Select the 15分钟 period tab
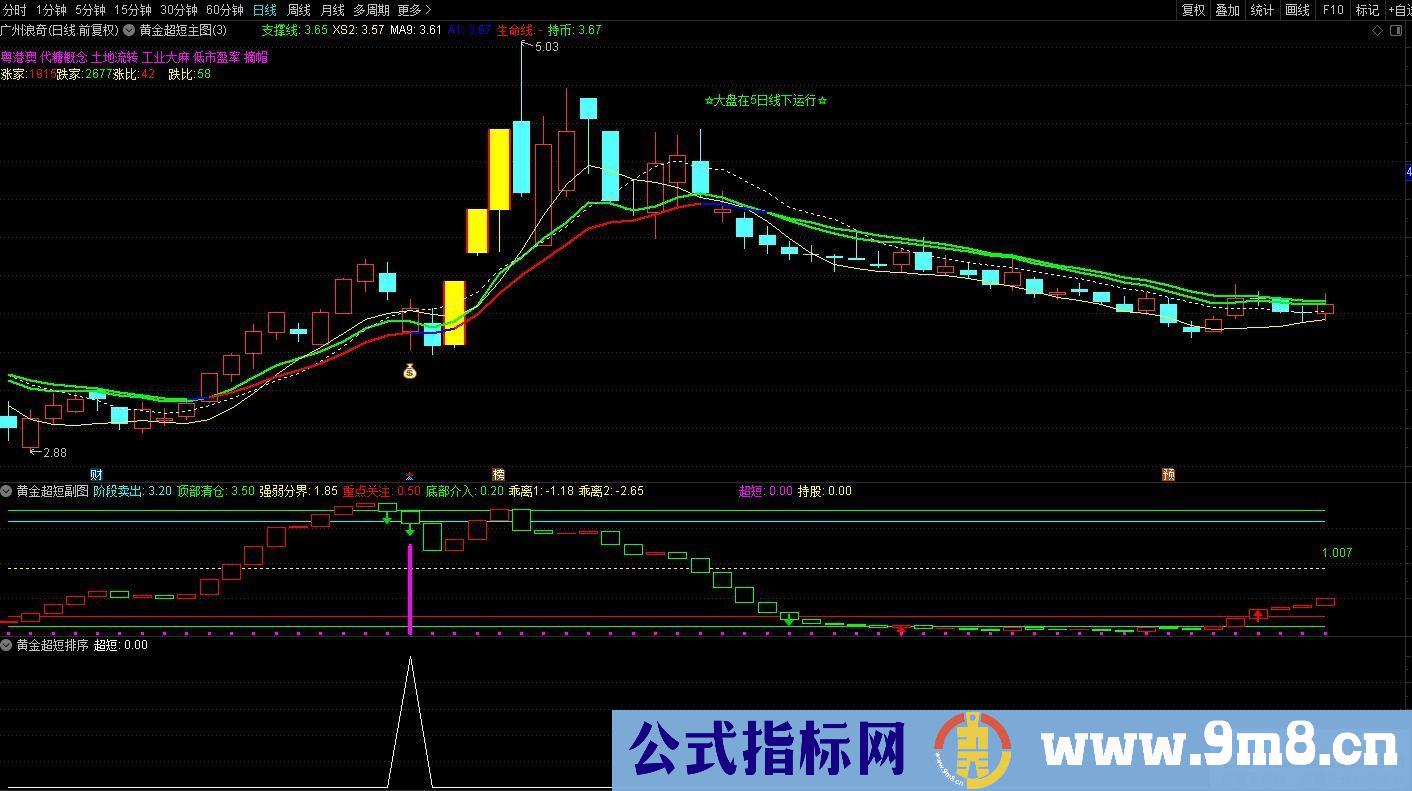This screenshot has width=1412, height=791. tap(132, 10)
